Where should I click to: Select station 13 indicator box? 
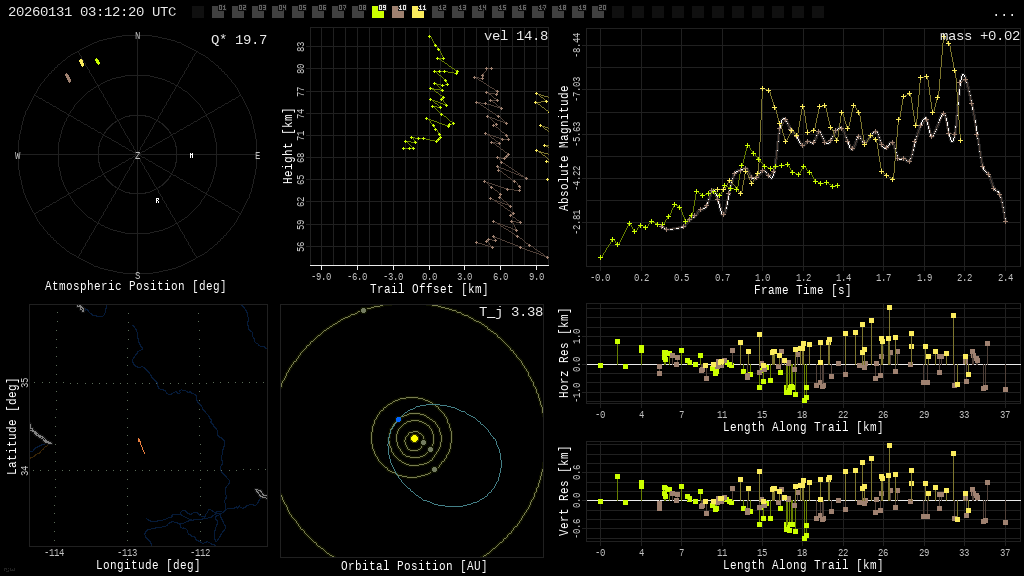tap(457, 12)
